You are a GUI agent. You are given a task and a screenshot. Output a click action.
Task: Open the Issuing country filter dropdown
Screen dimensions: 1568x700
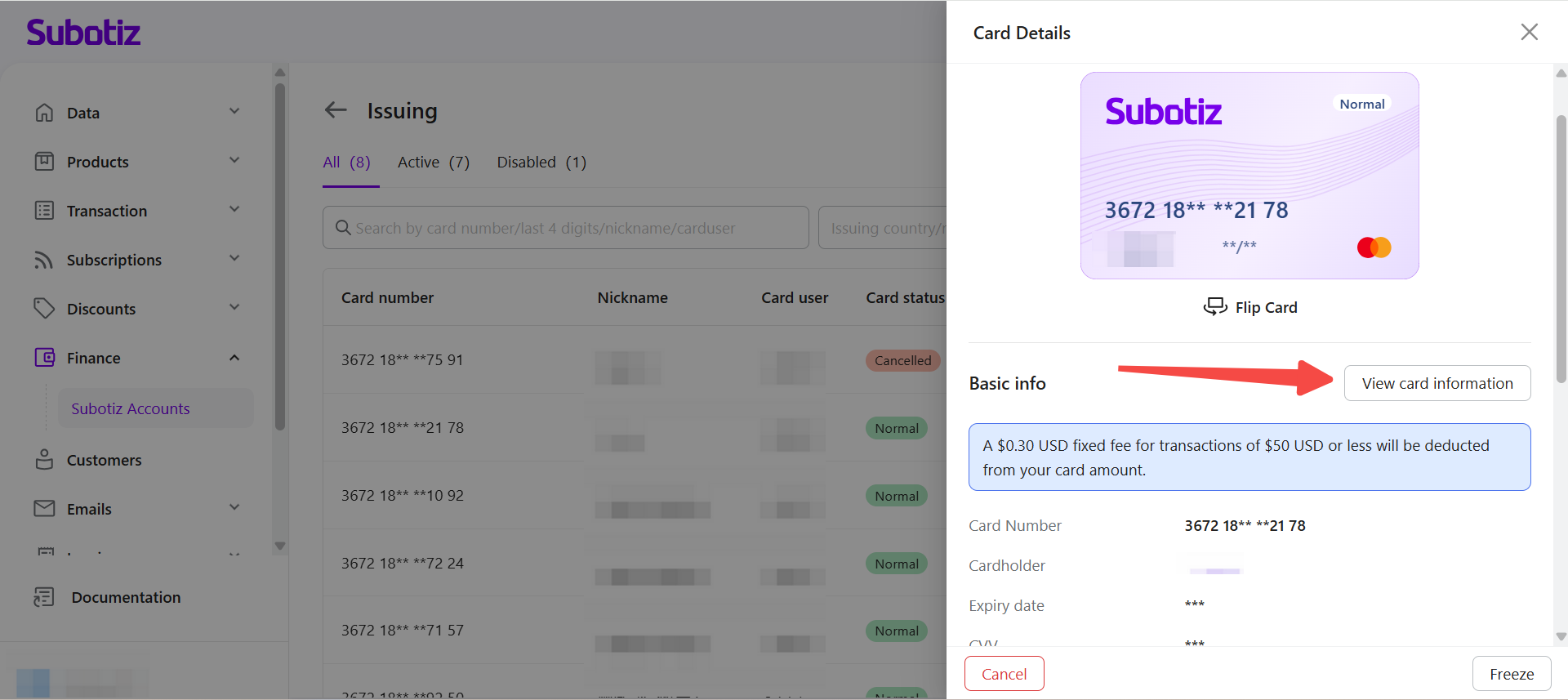[x=883, y=228]
